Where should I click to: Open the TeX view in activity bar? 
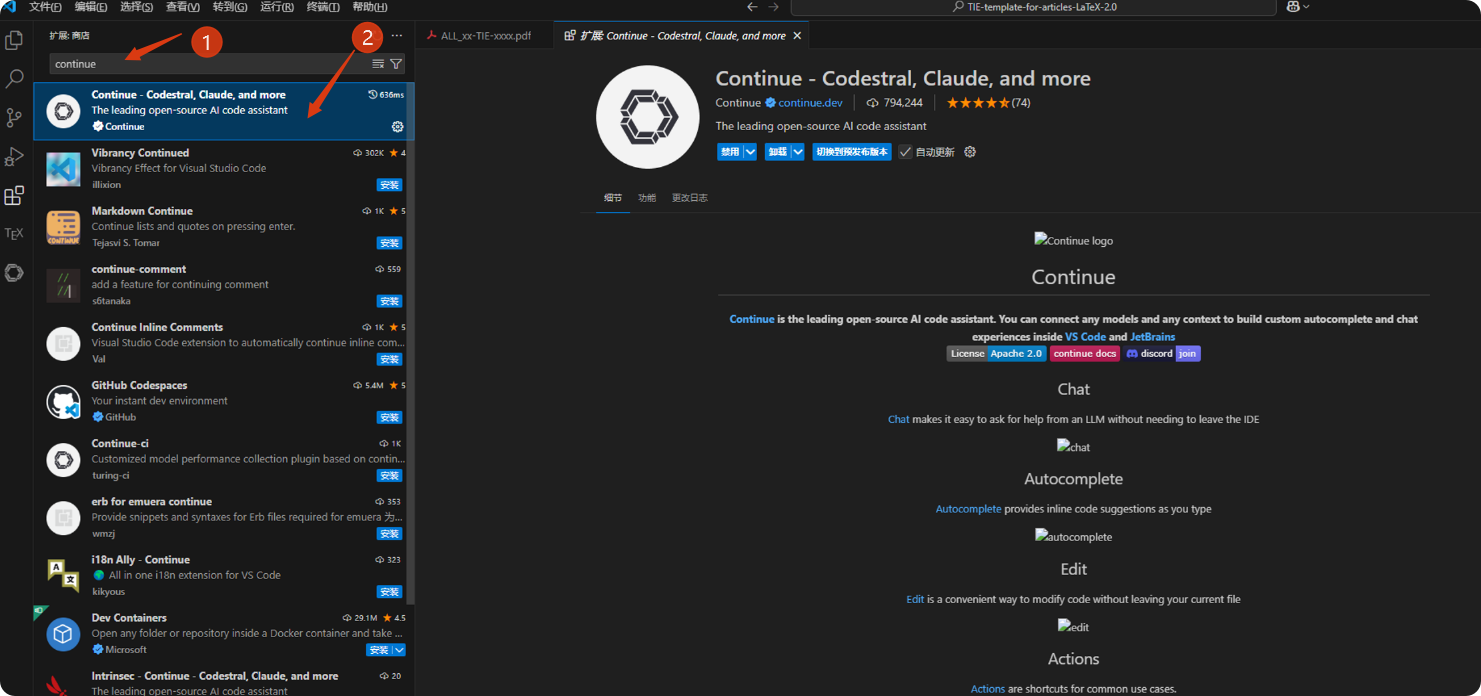(14, 234)
